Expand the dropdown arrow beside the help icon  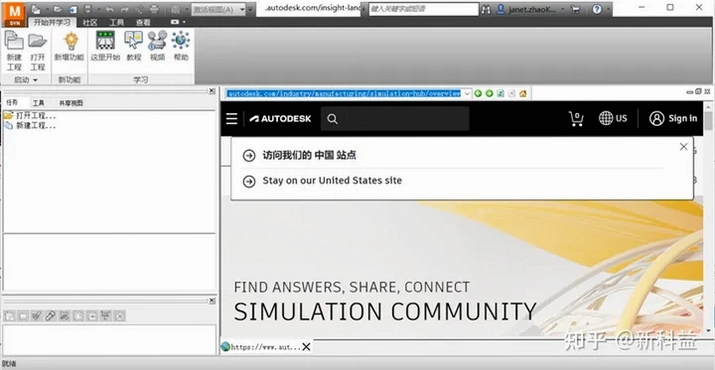click(x=608, y=9)
